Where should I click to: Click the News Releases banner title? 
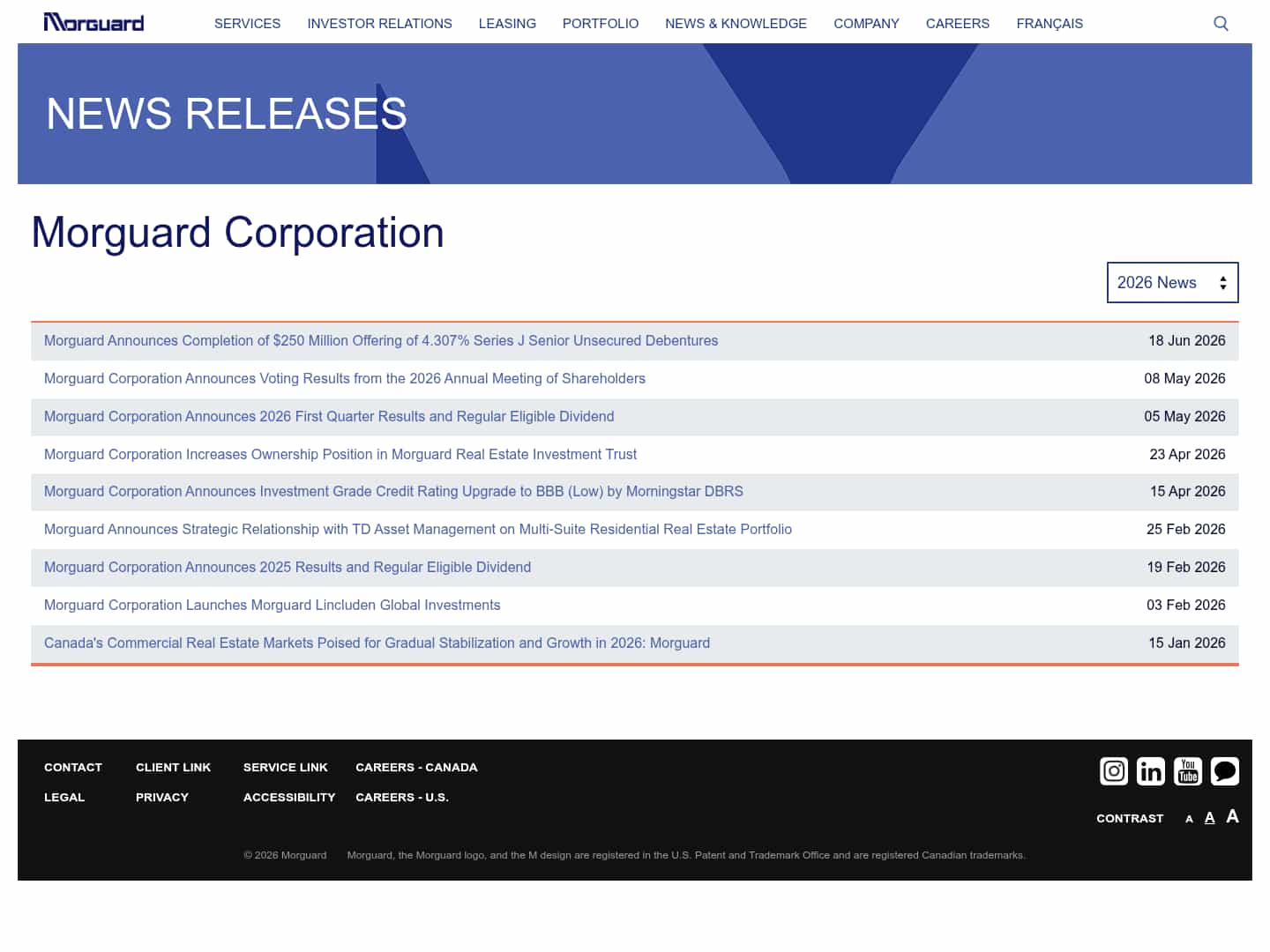[227, 114]
